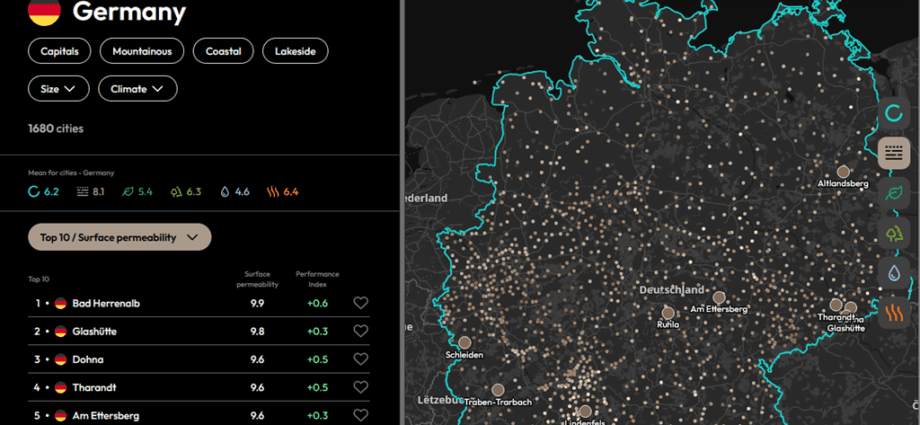Favorite Dohna with heart icon
Image resolution: width=920 pixels, height=425 pixels.
(x=360, y=359)
